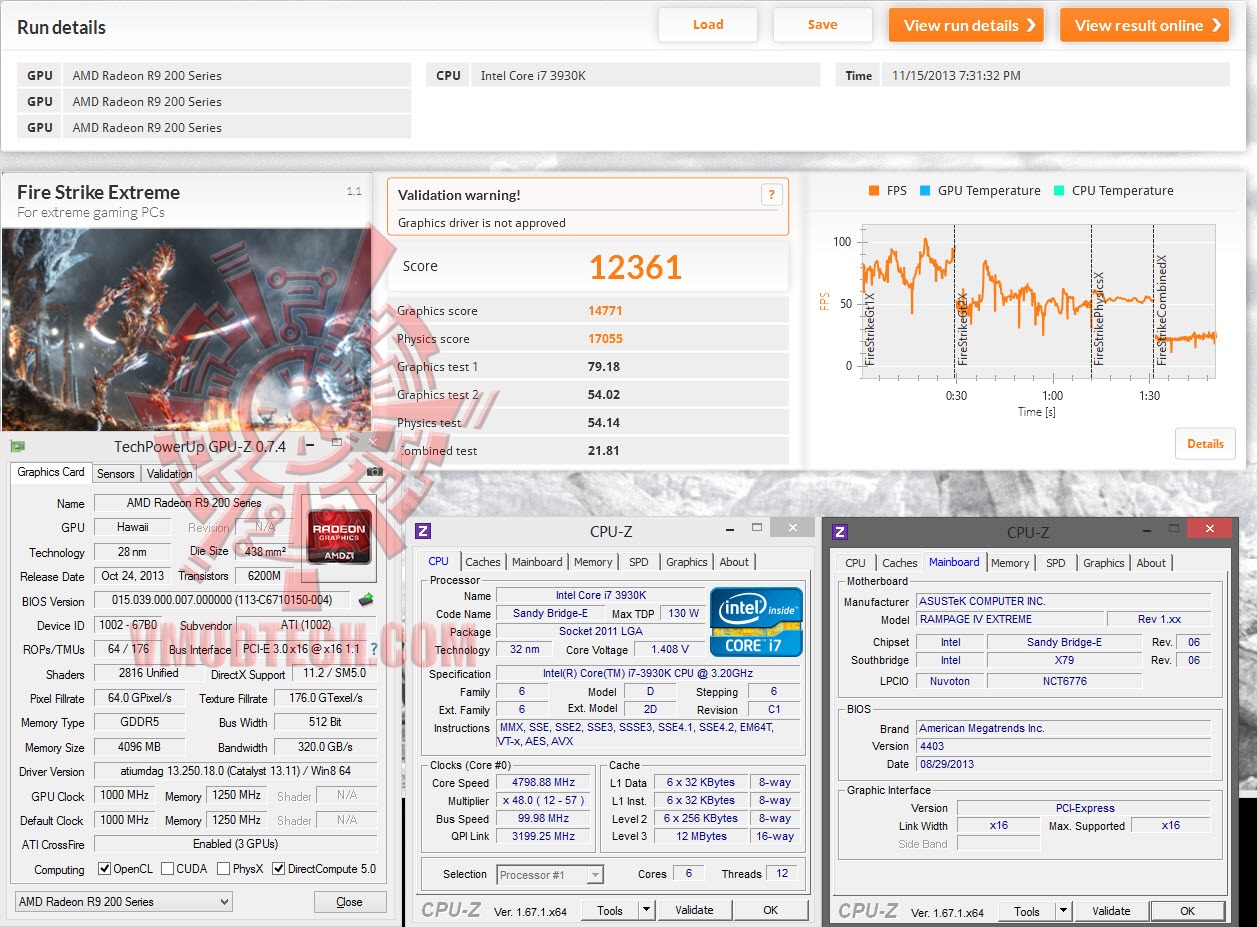Click the FireStrikeCombinedX marker in the chart
1257x927 pixels.
tap(1162, 310)
